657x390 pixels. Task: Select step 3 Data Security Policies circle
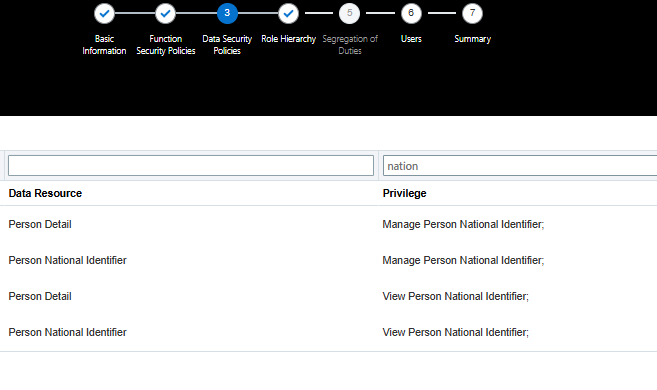click(x=227, y=13)
